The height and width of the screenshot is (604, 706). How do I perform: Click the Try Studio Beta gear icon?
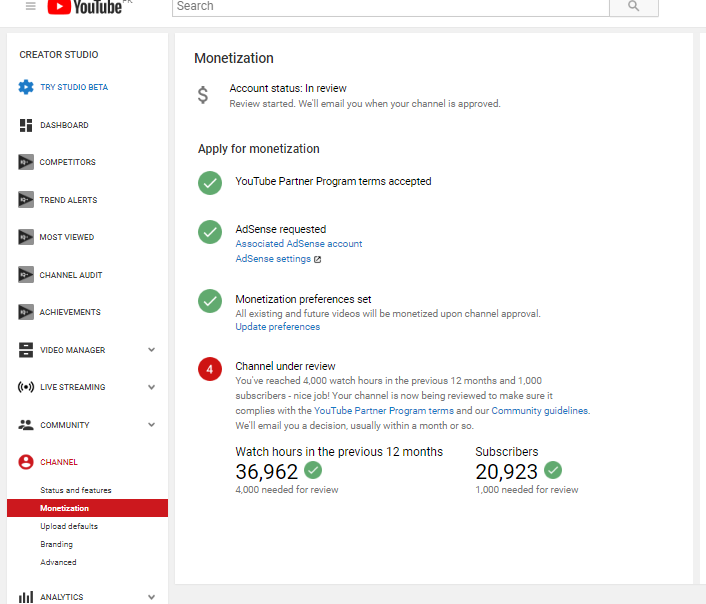click(x=26, y=87)
